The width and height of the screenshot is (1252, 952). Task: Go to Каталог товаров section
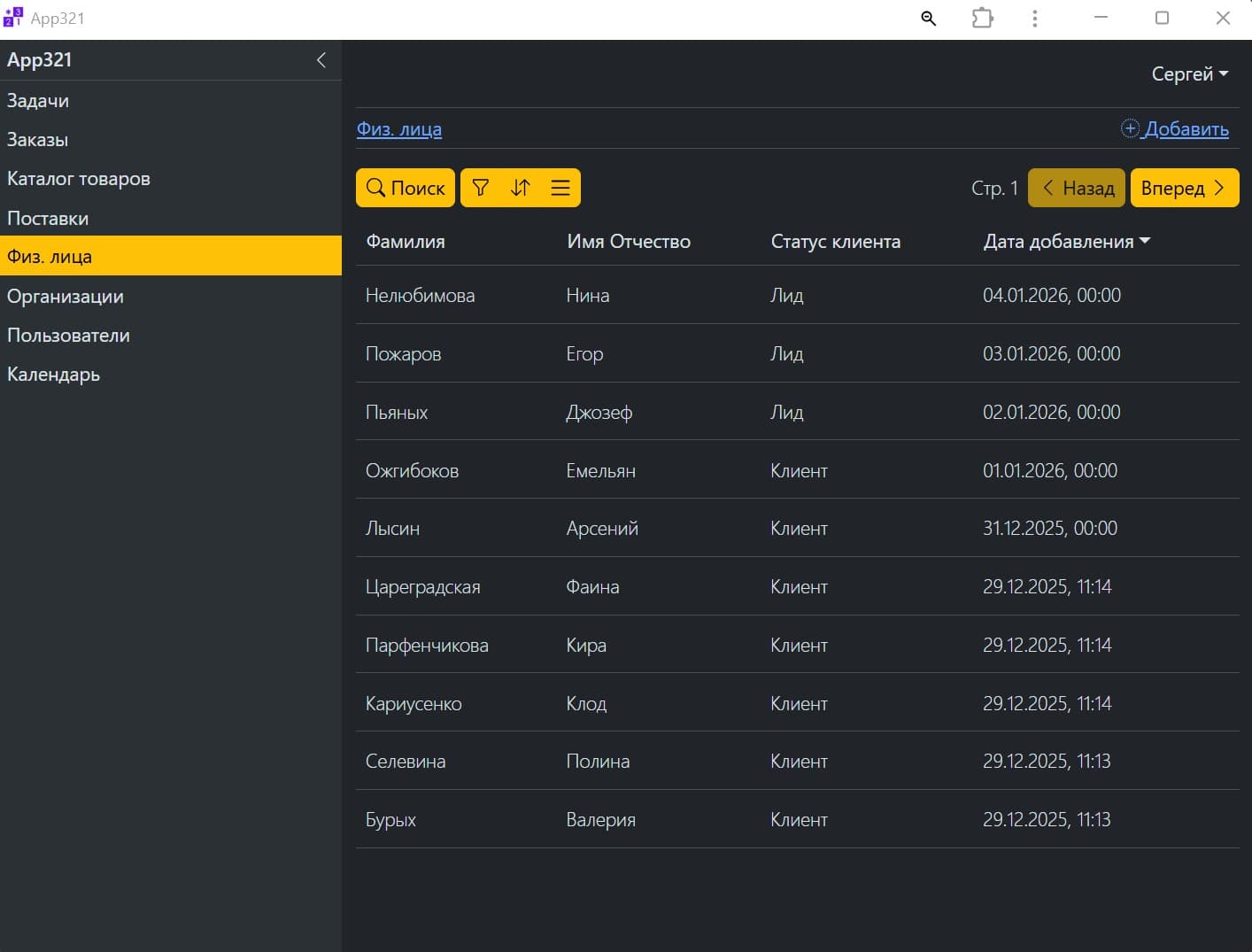point(79,179)
